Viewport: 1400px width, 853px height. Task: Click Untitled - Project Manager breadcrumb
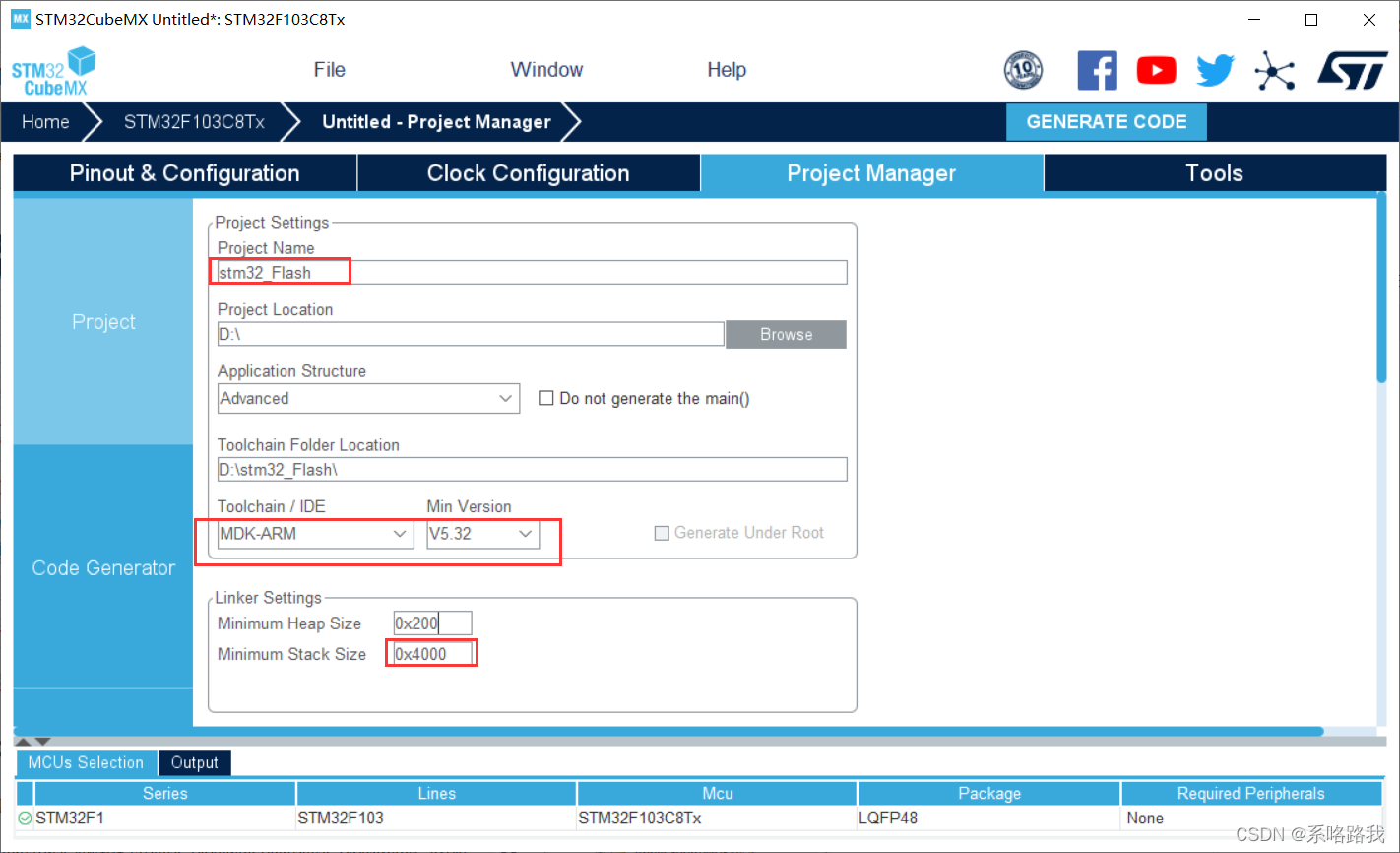(x=436, y=122)
